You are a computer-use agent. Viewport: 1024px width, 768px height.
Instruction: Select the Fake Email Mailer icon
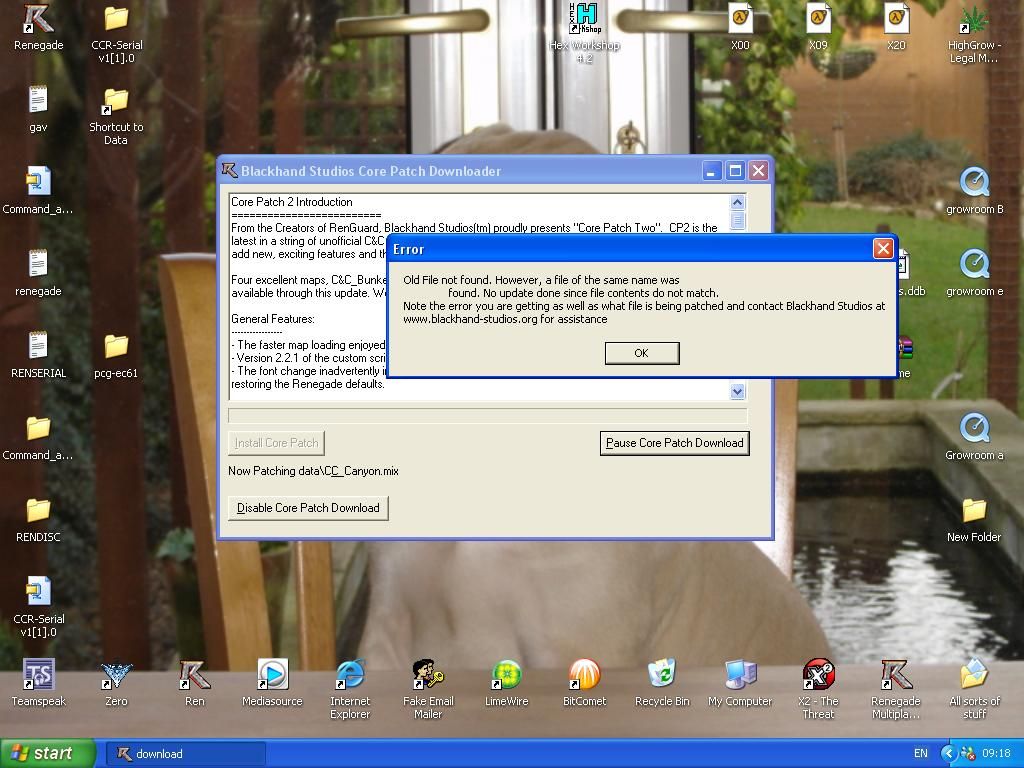point(428,676)
